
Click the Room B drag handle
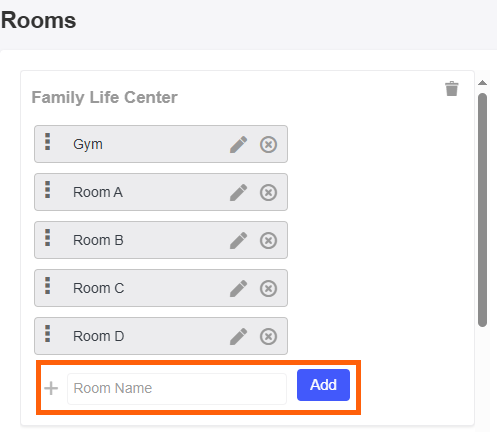click(48, 238)
